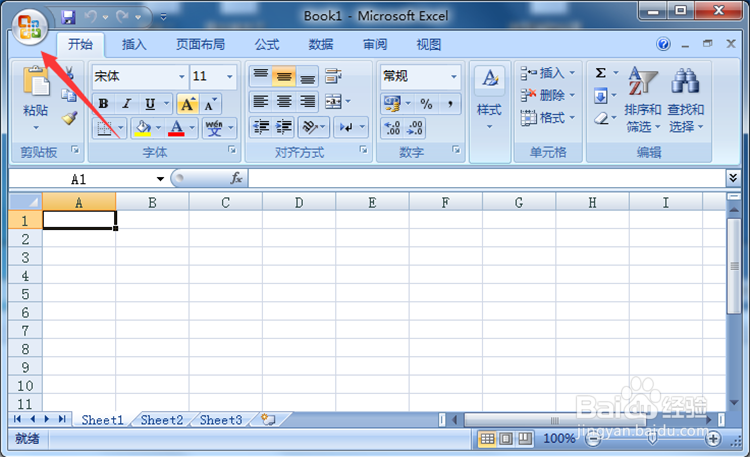Switch to the 页面布局 ribbon tab
Screen dimensions: 750x457
tap(200, 45)
